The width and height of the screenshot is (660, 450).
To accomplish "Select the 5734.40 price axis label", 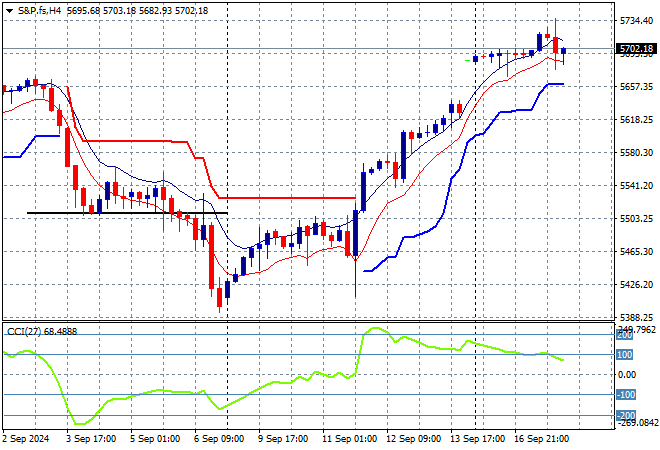I will pos(638,20).
